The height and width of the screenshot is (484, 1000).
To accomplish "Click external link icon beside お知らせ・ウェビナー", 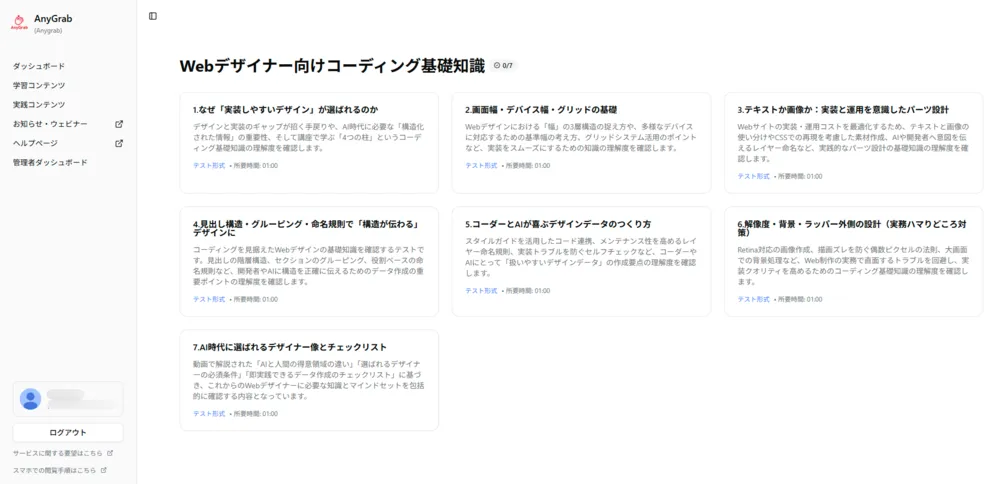I will coord(119,124).
